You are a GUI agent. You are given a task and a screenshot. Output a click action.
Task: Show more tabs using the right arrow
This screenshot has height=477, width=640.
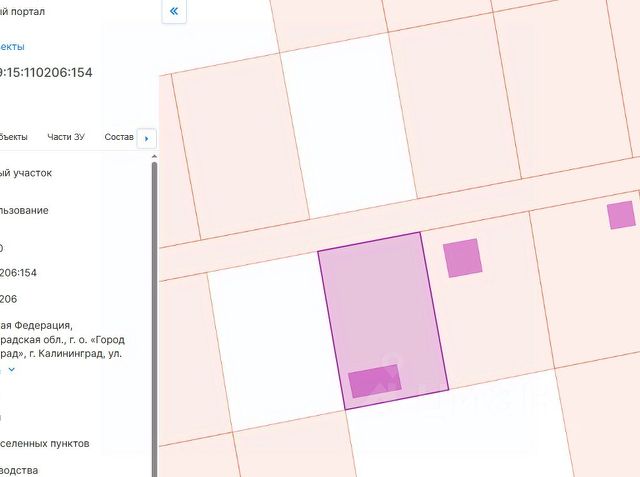tap(147, 139)
